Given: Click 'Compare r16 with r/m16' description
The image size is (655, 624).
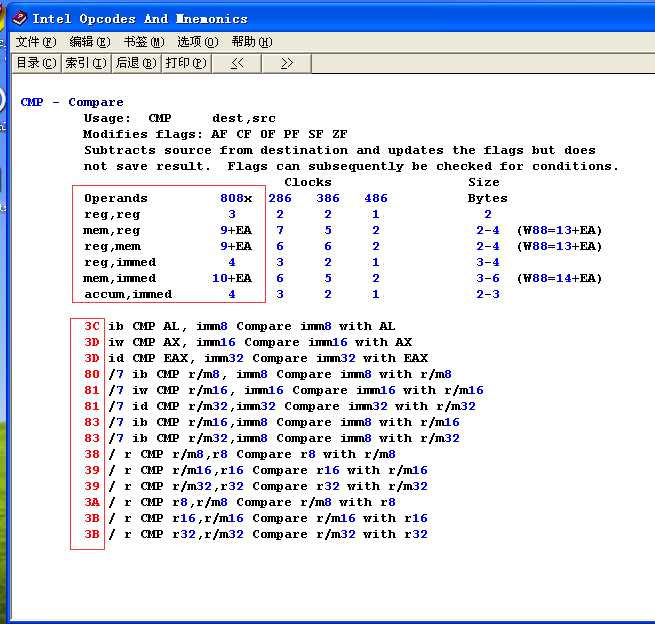Looking at the screenshot, I should [340, 470].
